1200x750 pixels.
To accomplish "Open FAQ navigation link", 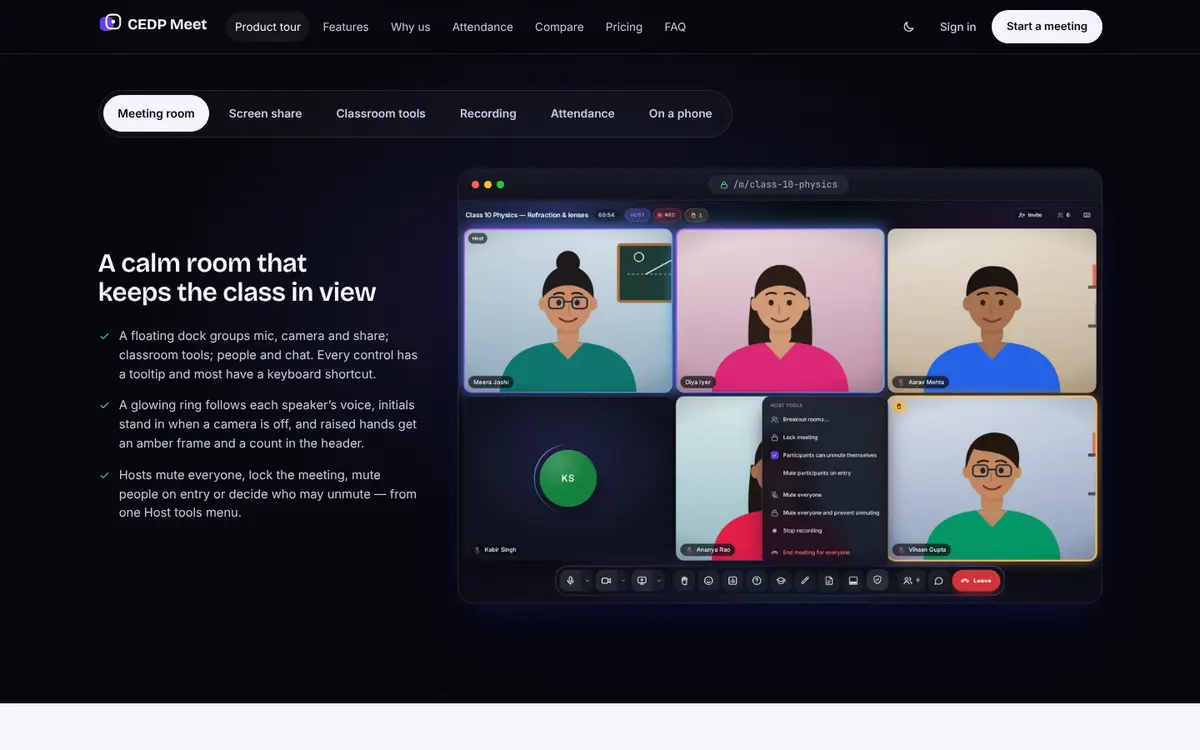I will point(675,27).
